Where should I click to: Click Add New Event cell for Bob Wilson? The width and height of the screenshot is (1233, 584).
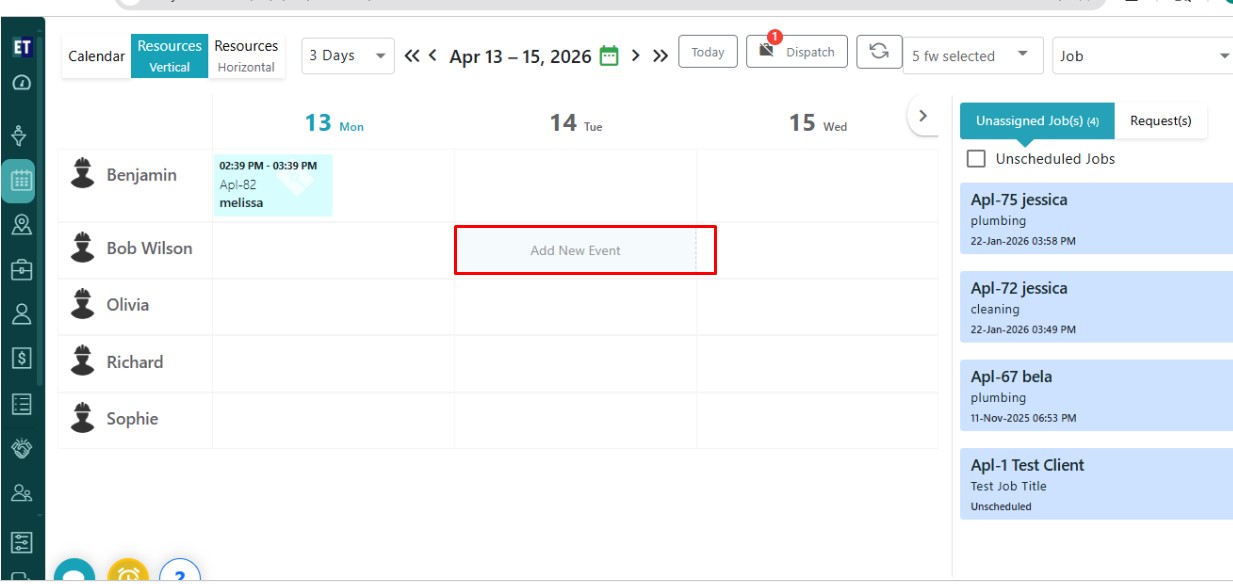pos(576,251)
